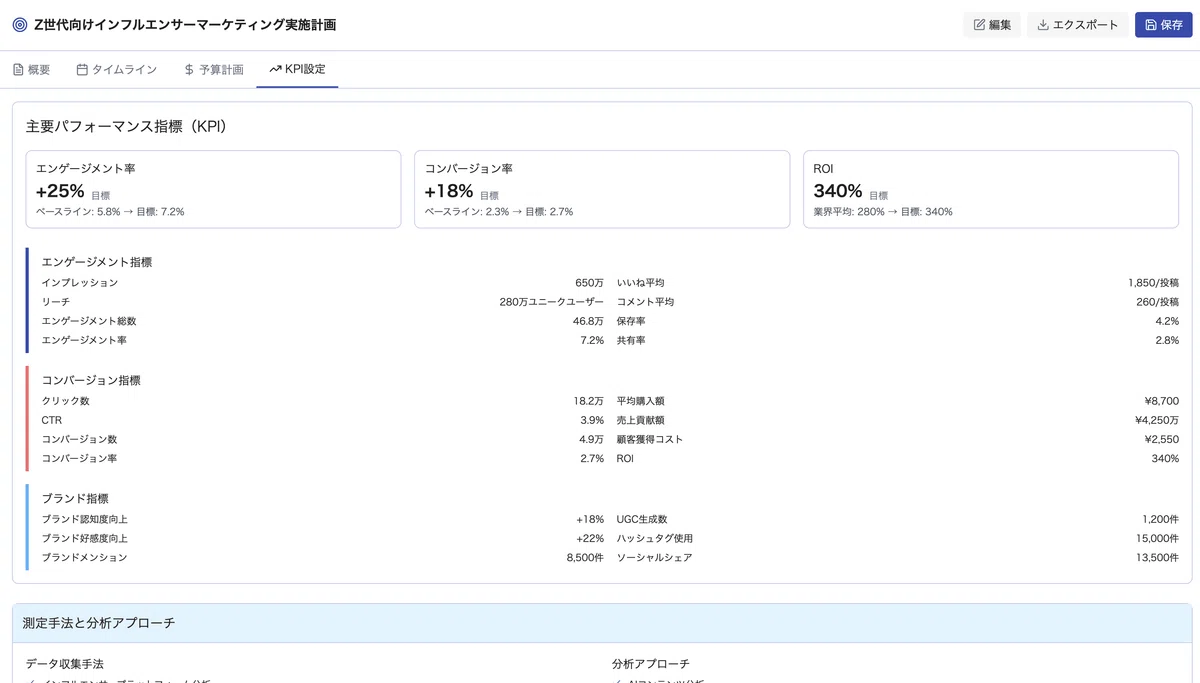
Task: Click the データ収集手法 subheading
Action: [x=65, y=664]
